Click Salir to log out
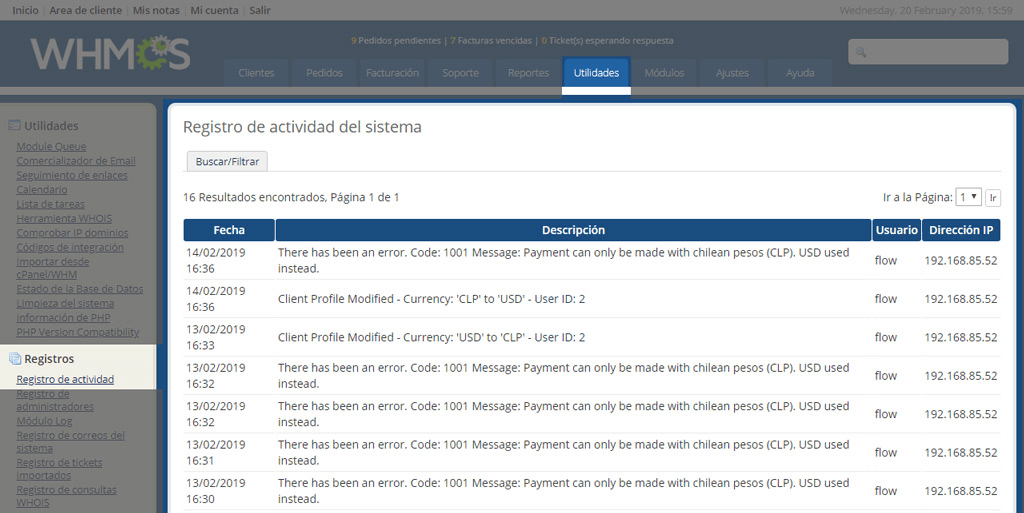Image resolution: width=1024 pixels, height=513 pixels. tap(260, 10)
